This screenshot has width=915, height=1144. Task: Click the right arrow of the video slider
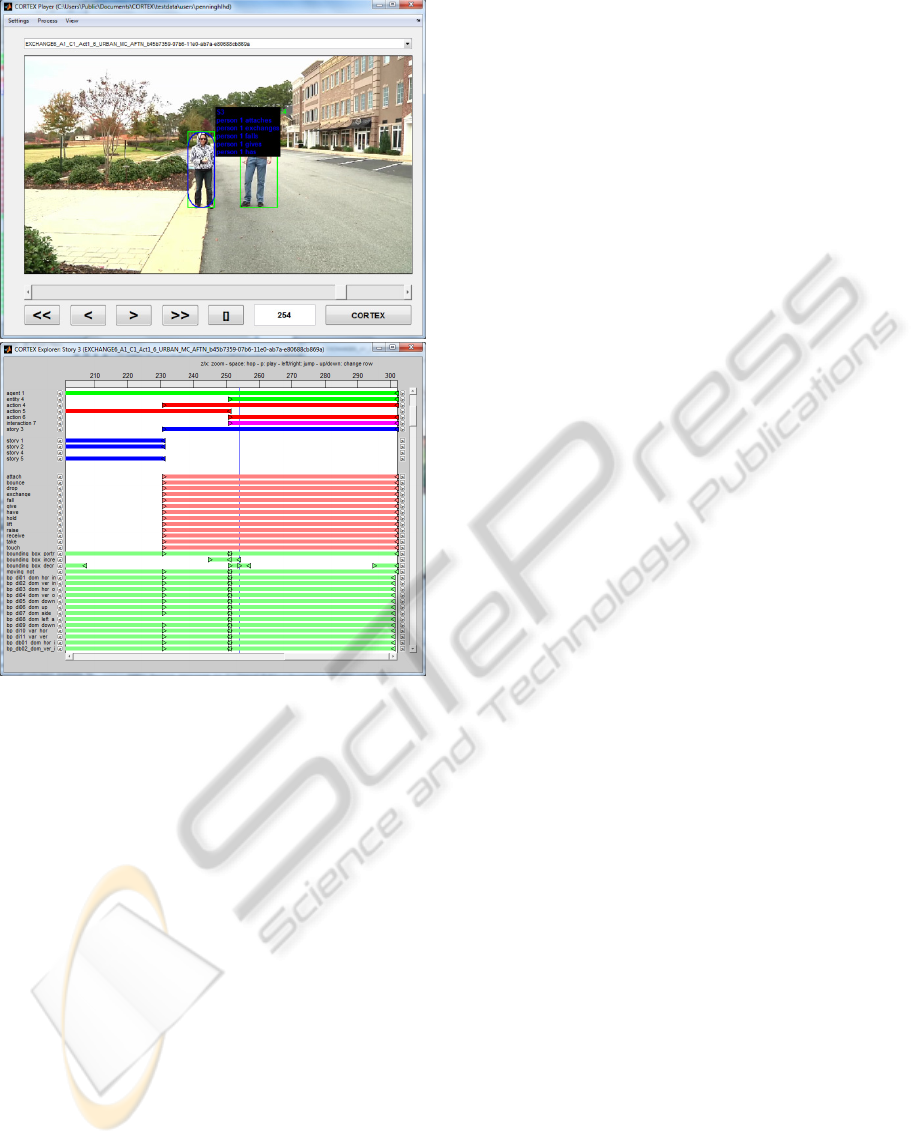tap(407, 291)
